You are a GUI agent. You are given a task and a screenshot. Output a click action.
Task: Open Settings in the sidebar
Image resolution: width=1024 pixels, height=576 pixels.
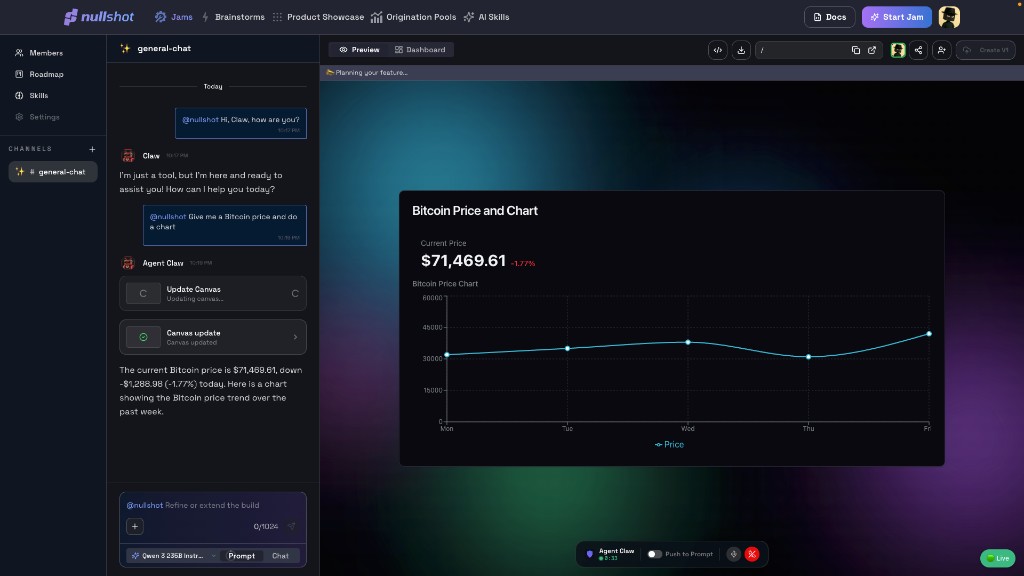tap(37, 117)
